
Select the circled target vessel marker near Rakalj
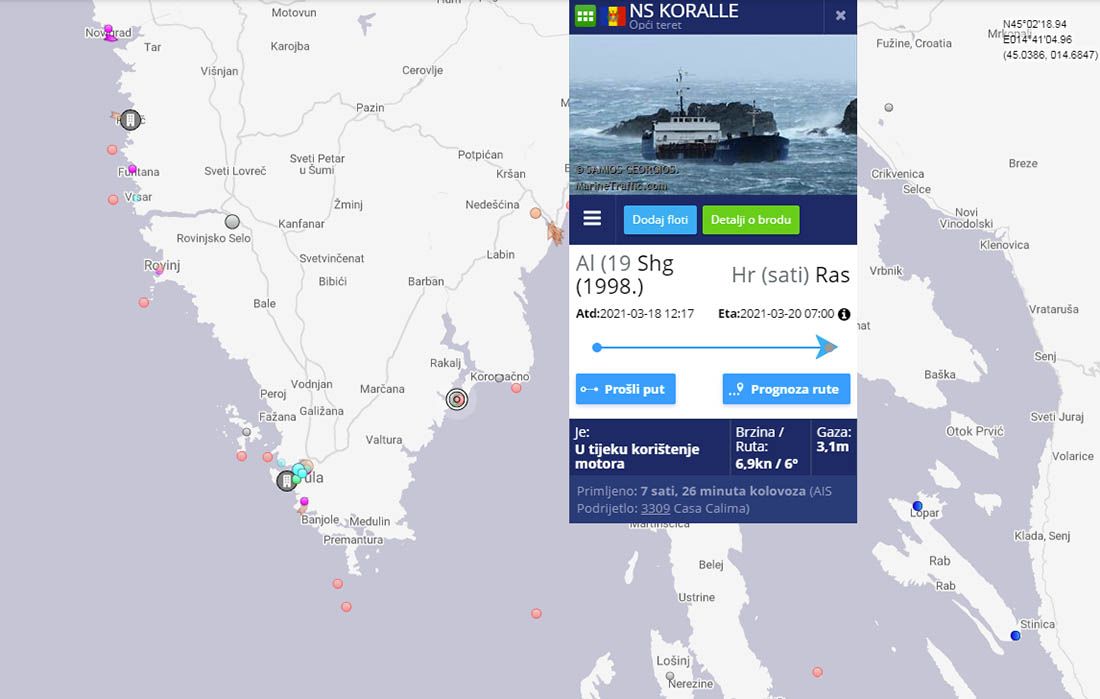click(457, 399)
